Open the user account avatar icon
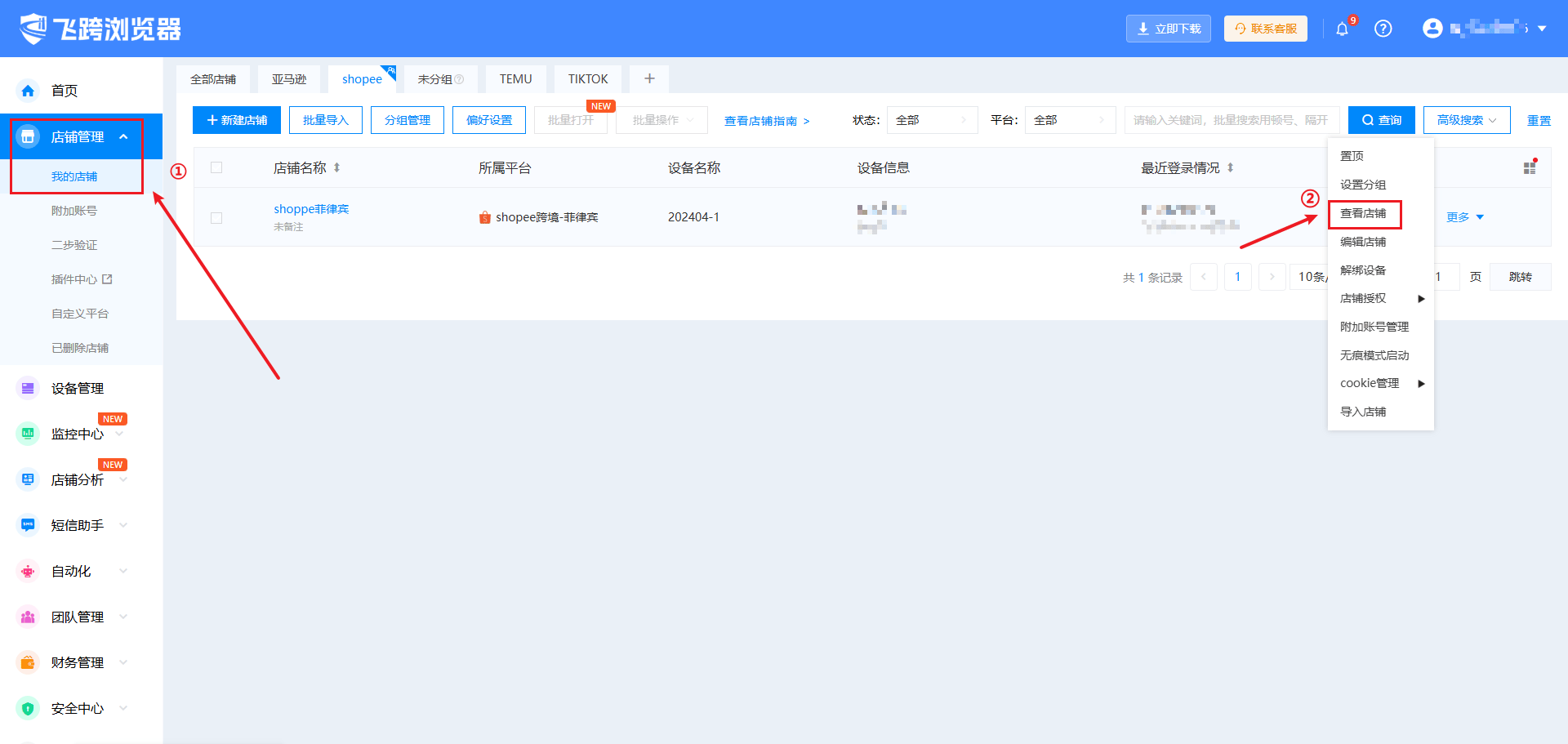Screen dimensions: 1568x744 tap(1432, 29)
